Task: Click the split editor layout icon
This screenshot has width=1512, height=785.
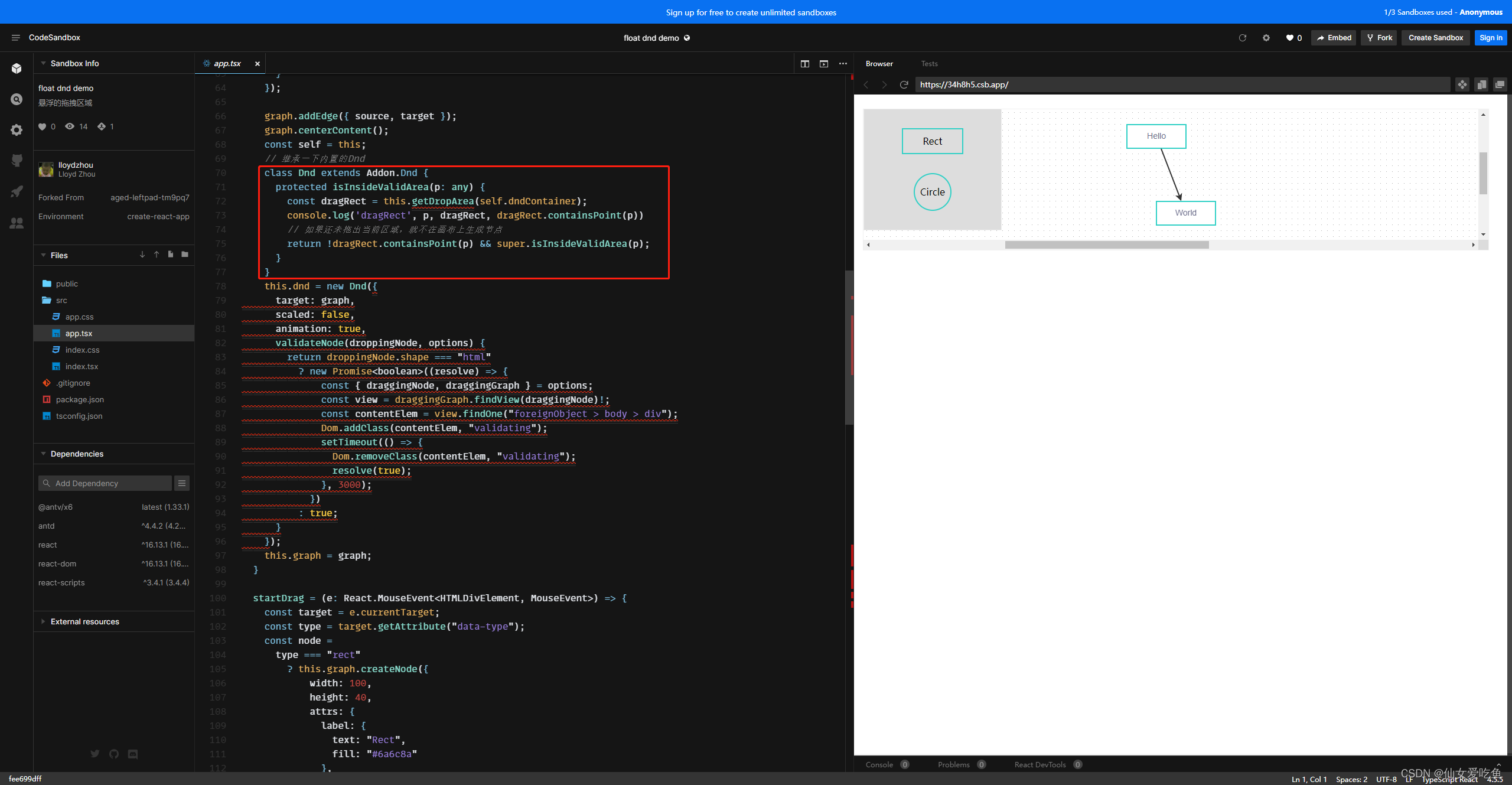Action: (804, 64)
